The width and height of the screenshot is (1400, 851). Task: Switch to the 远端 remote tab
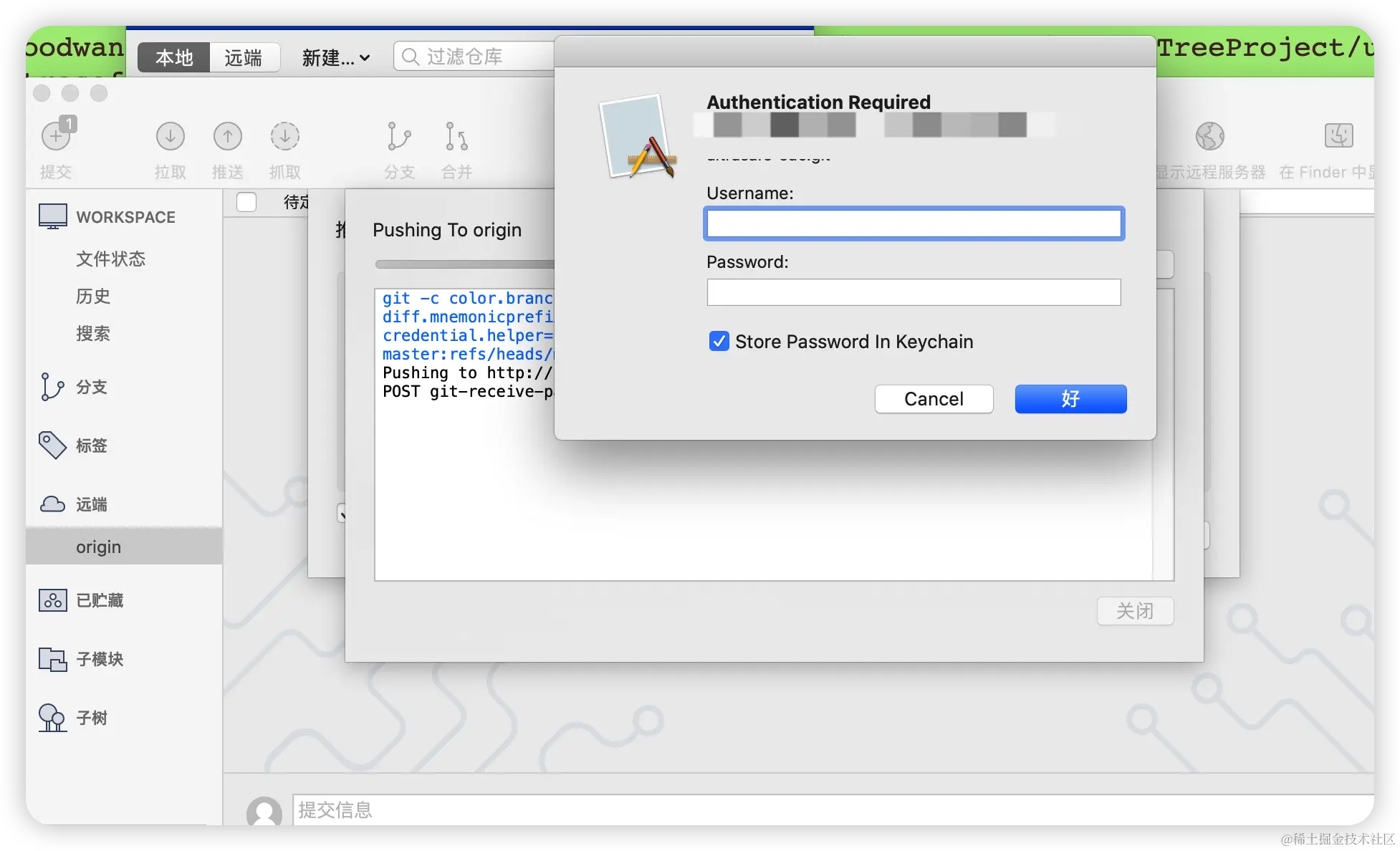pyautogui.click(x=244, y=57)
